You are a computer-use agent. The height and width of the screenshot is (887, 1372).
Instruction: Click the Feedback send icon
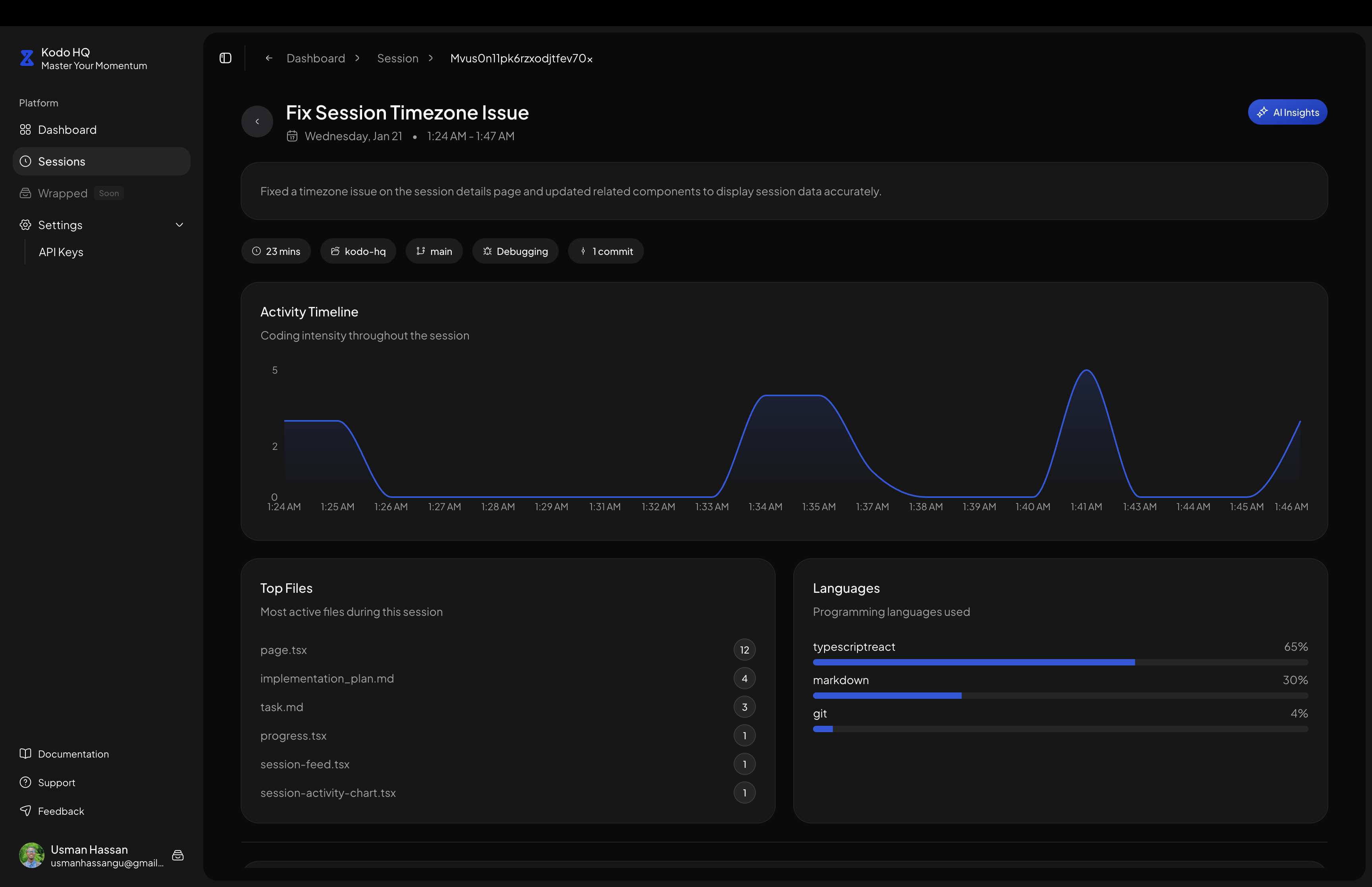25,810
